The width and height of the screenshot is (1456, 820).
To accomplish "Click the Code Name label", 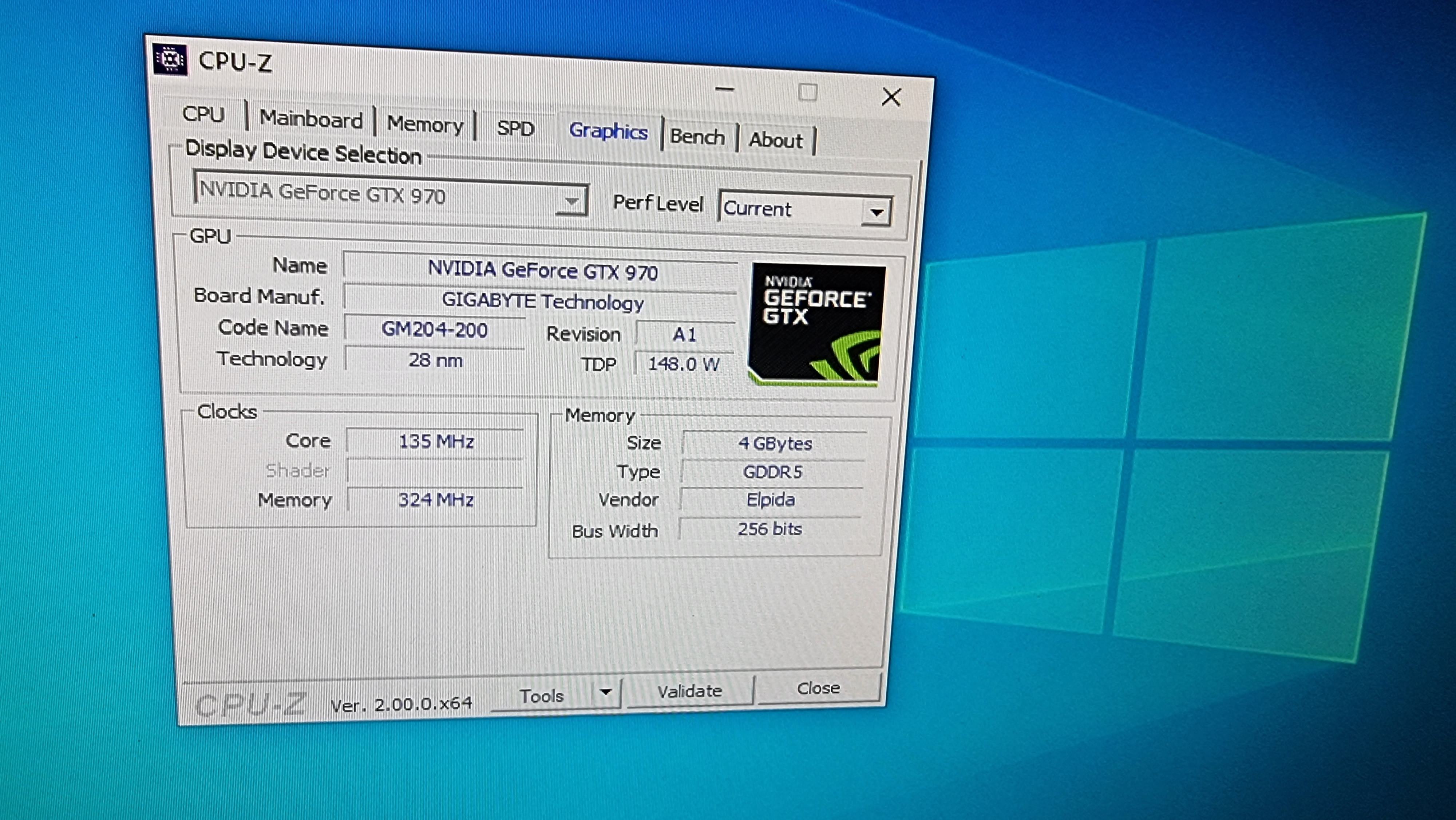I will click(x=273, y=327).
